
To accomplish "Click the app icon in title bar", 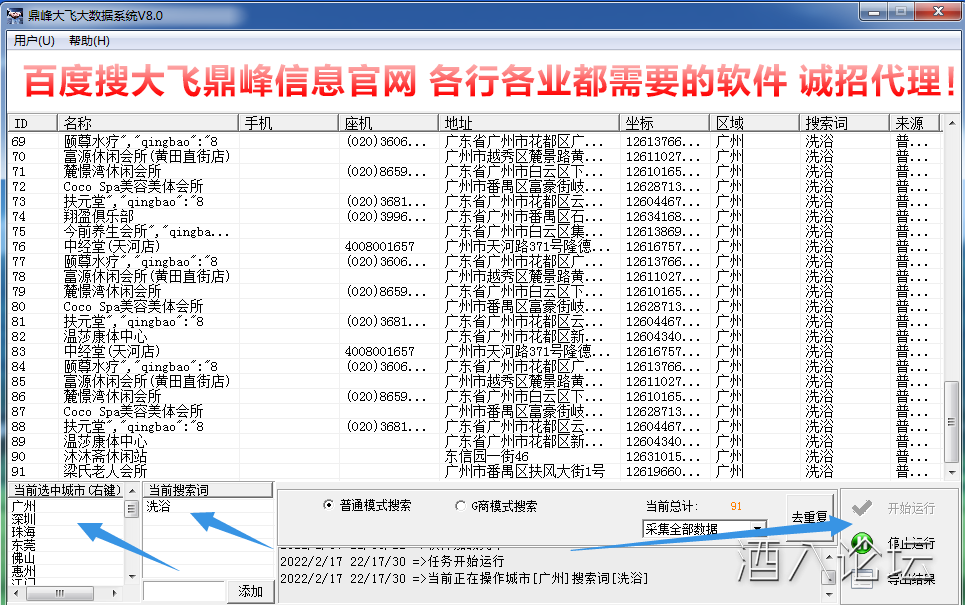I will tap(14, 15).
